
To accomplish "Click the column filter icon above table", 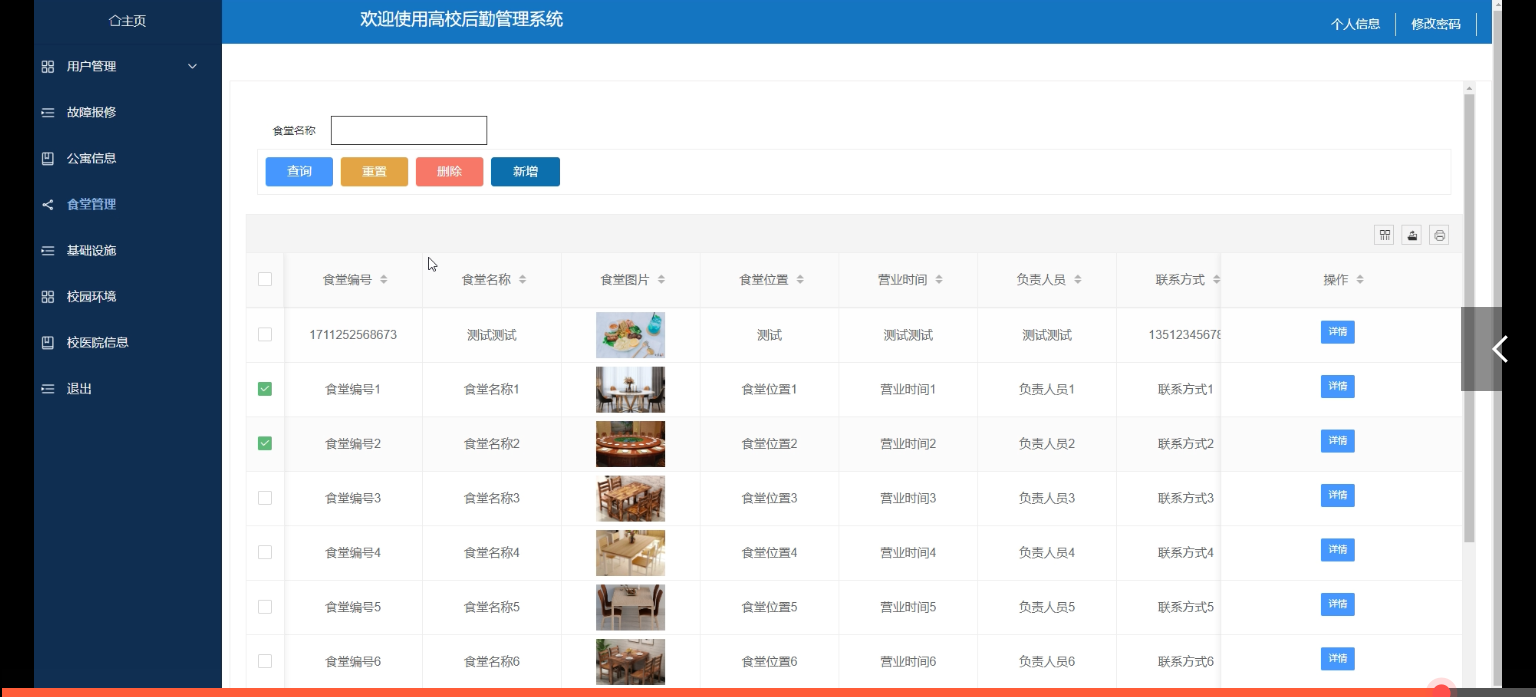I will click(1385, 236).
